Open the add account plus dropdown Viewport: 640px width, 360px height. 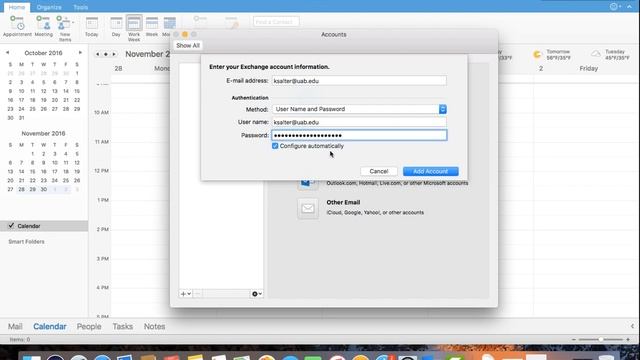tap(186, 293)
